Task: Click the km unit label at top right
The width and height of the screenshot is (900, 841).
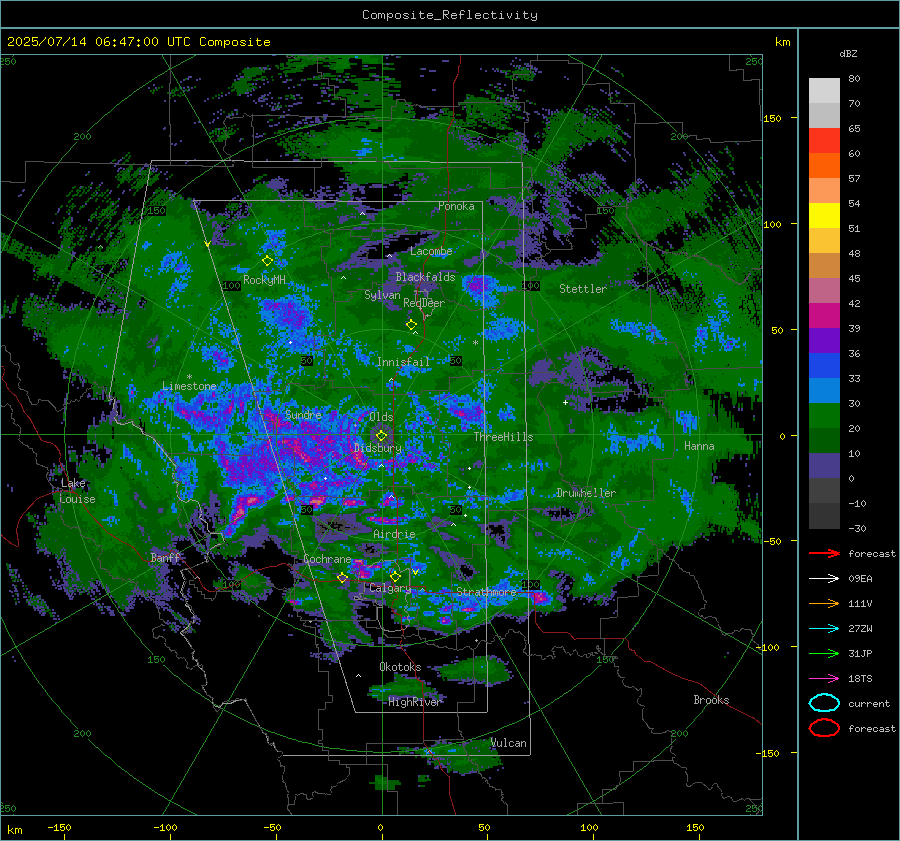Action: coord(782,42)
